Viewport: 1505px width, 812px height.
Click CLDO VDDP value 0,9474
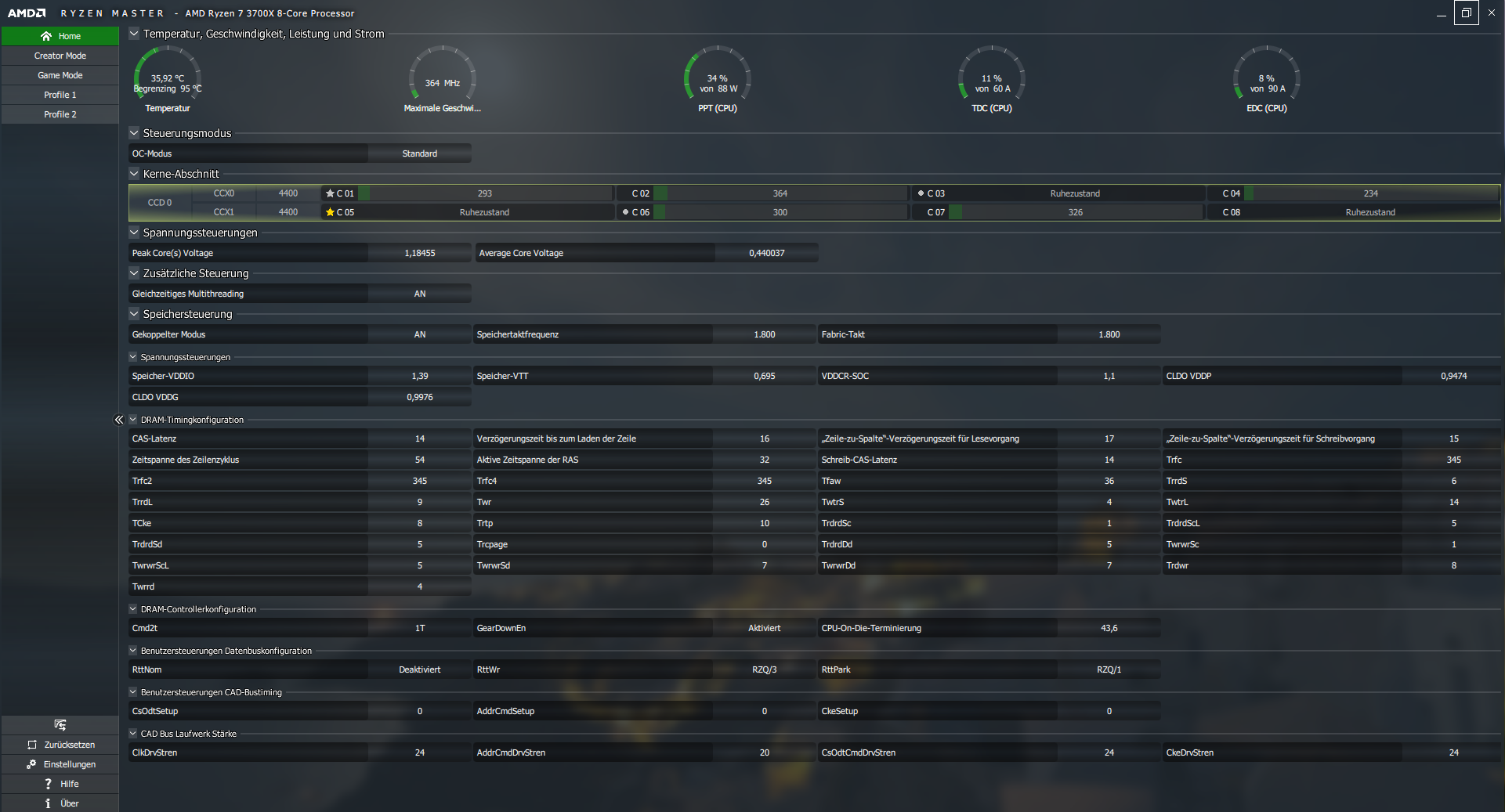click(1454, 376)
